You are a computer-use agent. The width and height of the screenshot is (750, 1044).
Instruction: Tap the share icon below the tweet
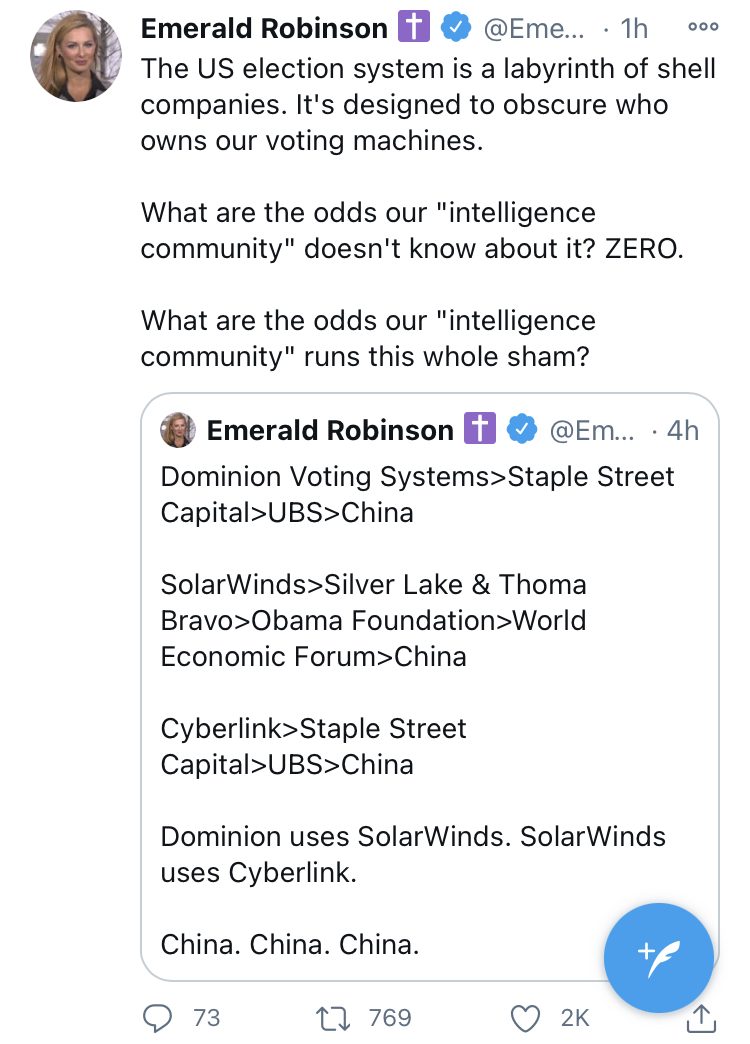703,1017
